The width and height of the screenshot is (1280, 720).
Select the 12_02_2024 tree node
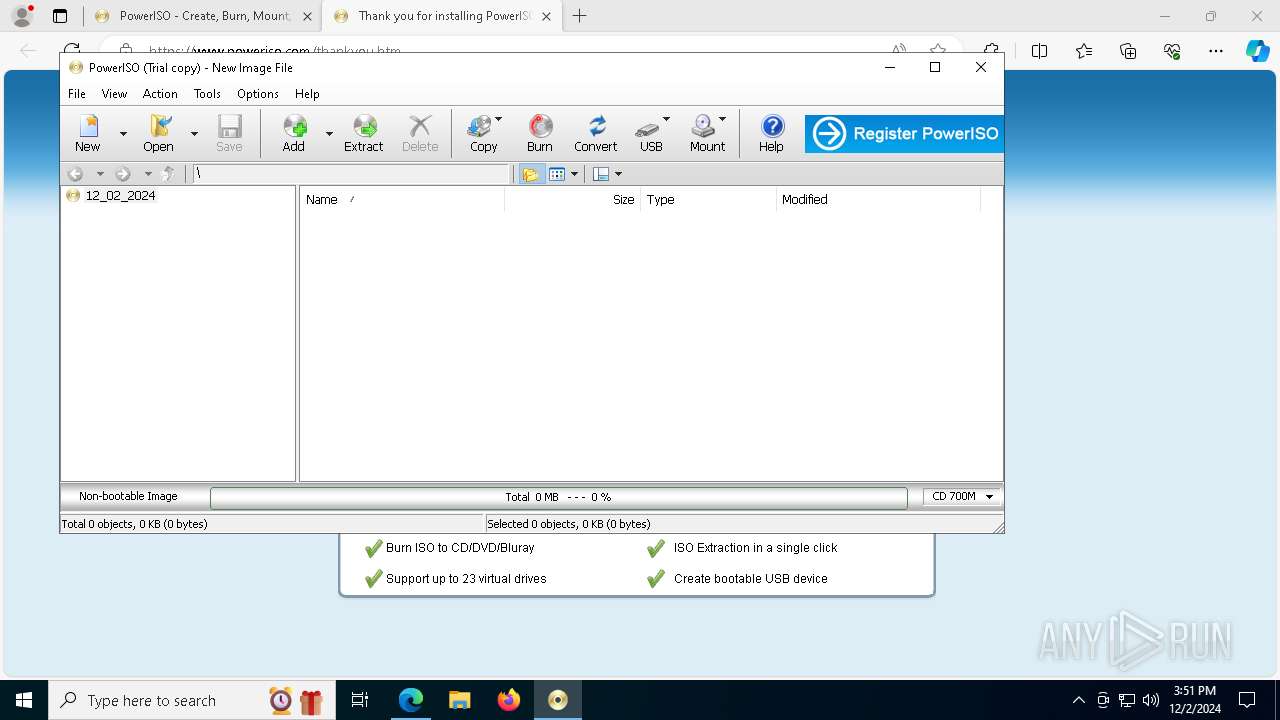point(120,196)
